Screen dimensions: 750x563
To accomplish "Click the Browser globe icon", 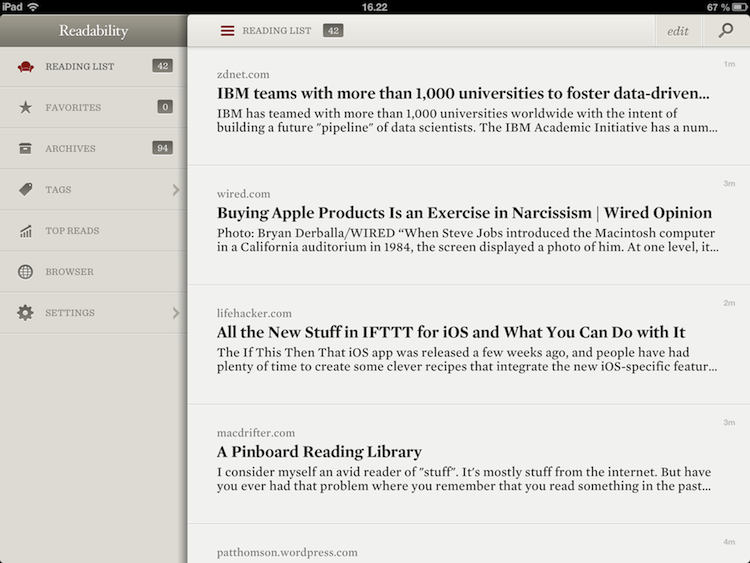I will 25,272.
